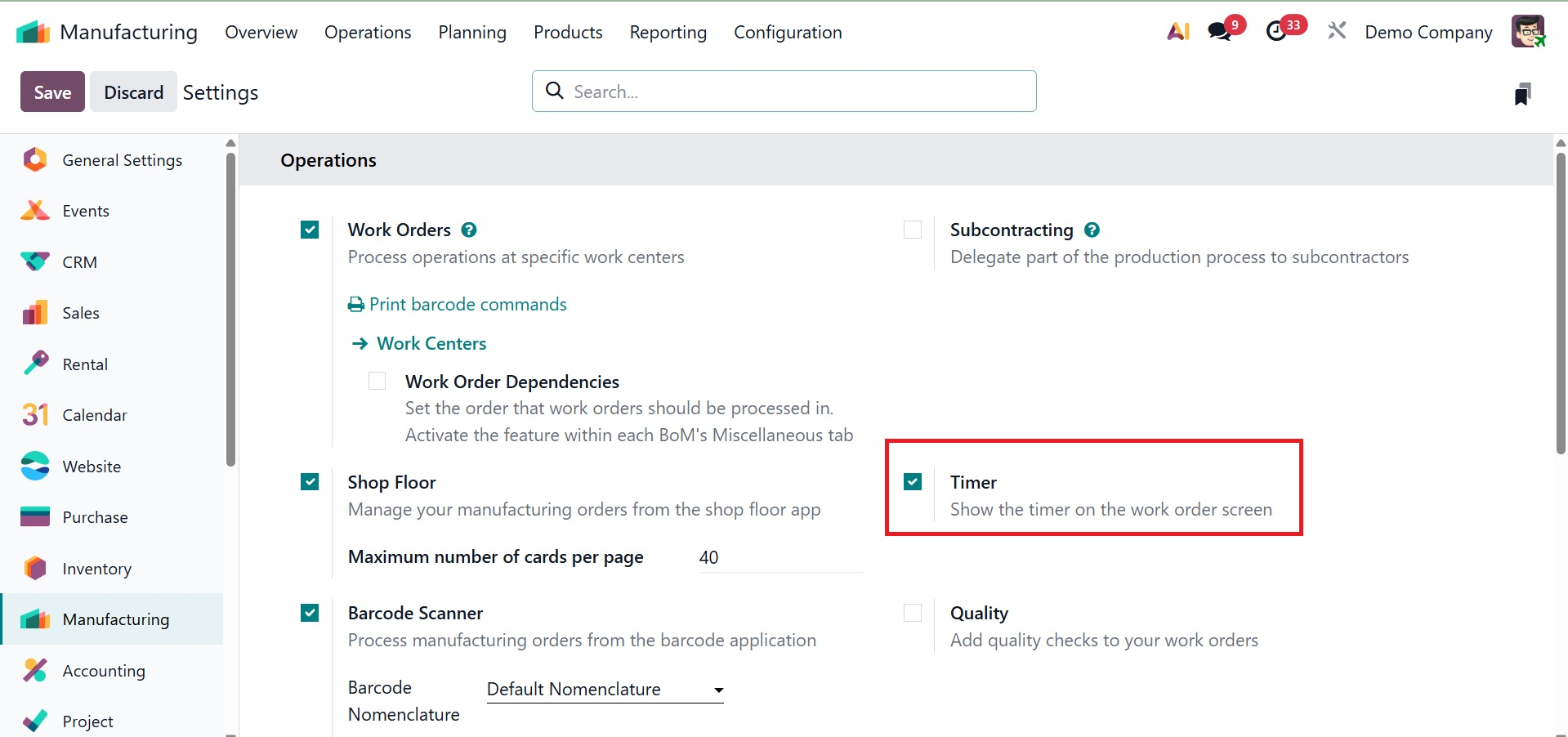Image resolution: width=1568 pixels, height=737 pixels.
Task: Enable Work Order Dependencies checkbox
Action: tap(377, 382)
